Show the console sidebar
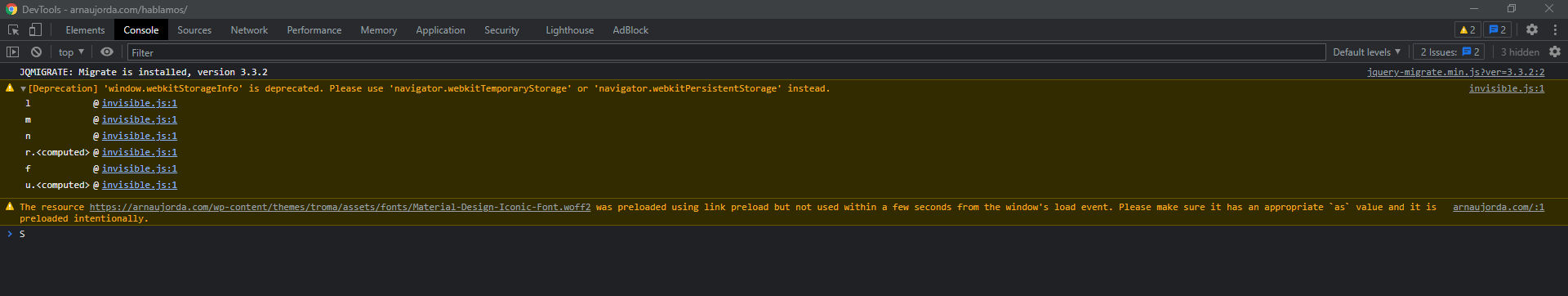The height and width of the screenshot is (296, 1568). click(x=12, y=52)
